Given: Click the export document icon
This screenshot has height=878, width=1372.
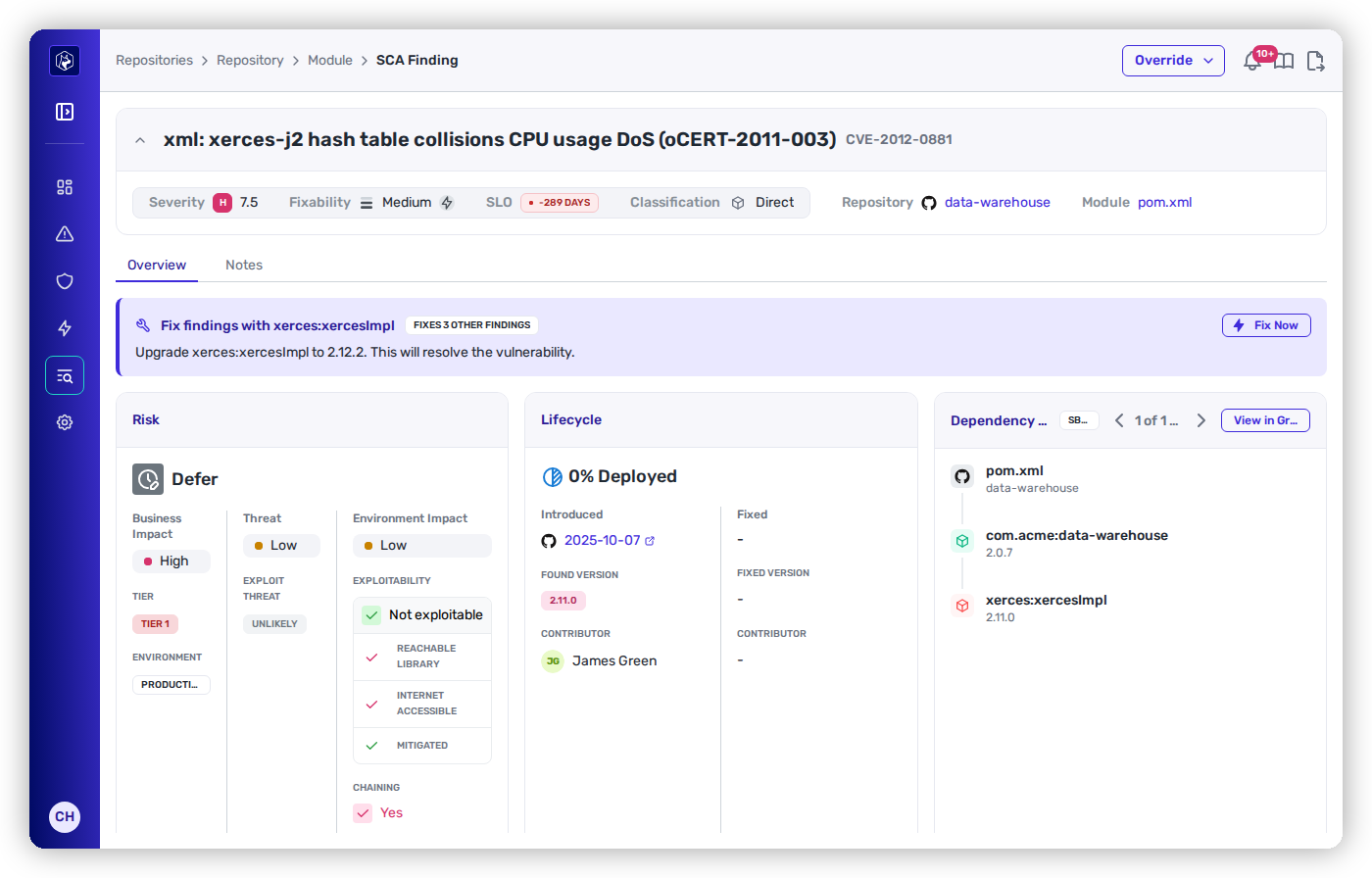Looking at the screenshot, I should point(1316,61).
